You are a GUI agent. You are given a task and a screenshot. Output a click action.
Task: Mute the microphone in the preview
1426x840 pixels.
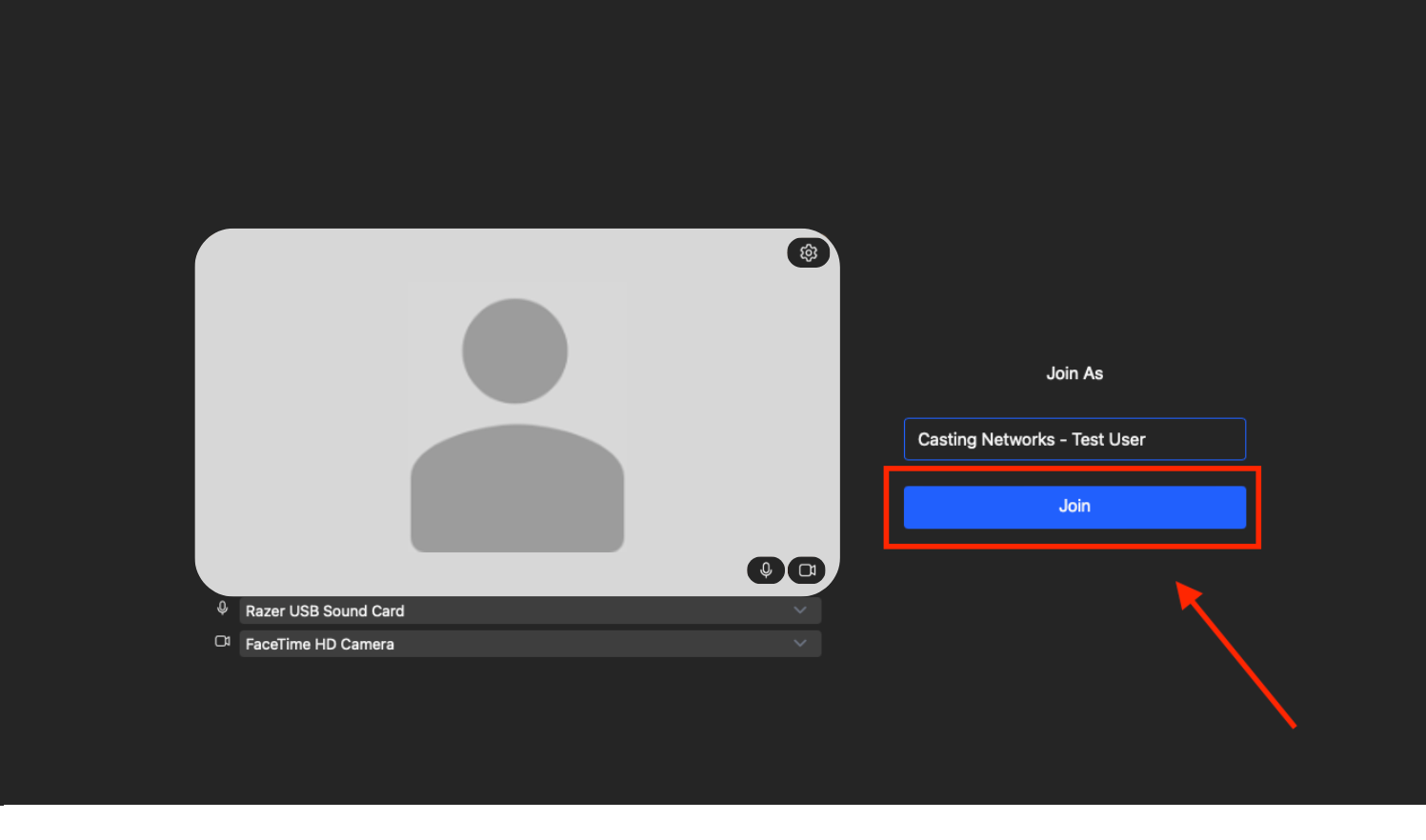[x=766, y=570]
